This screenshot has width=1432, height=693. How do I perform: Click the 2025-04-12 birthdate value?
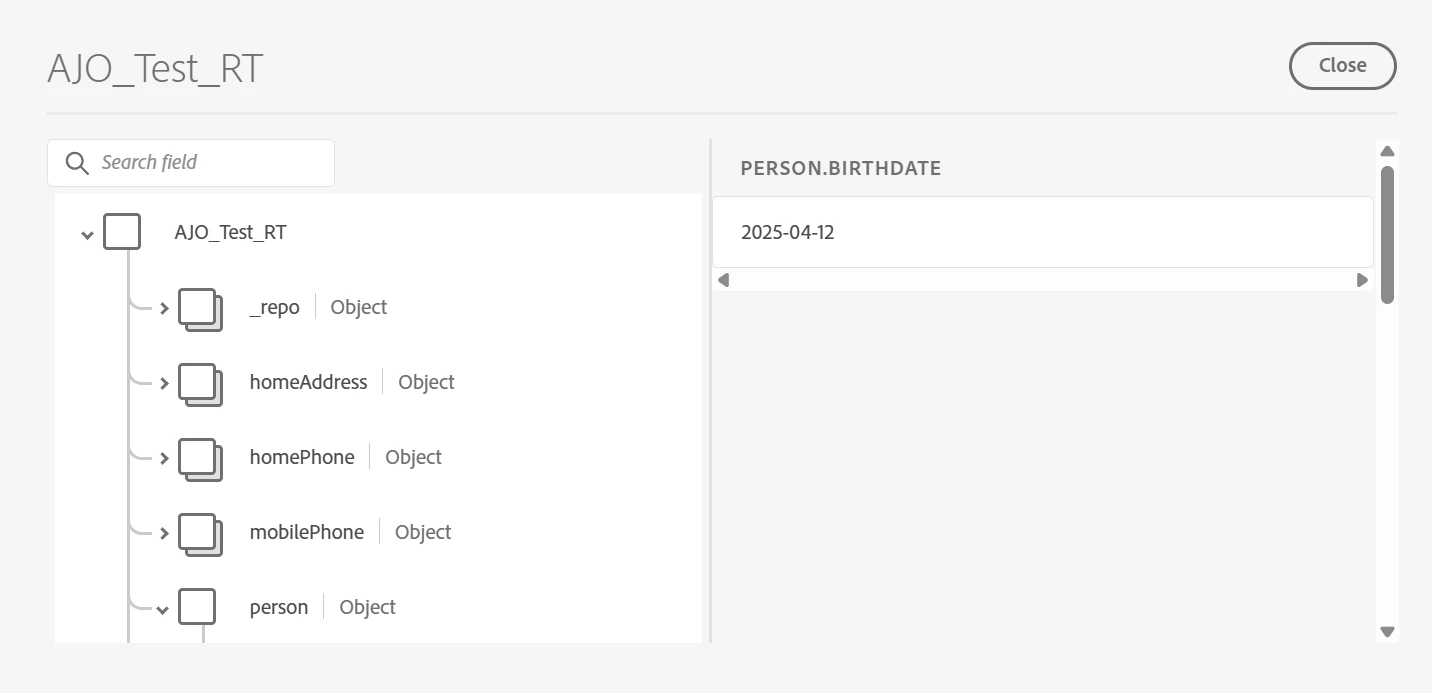point(788,233)
